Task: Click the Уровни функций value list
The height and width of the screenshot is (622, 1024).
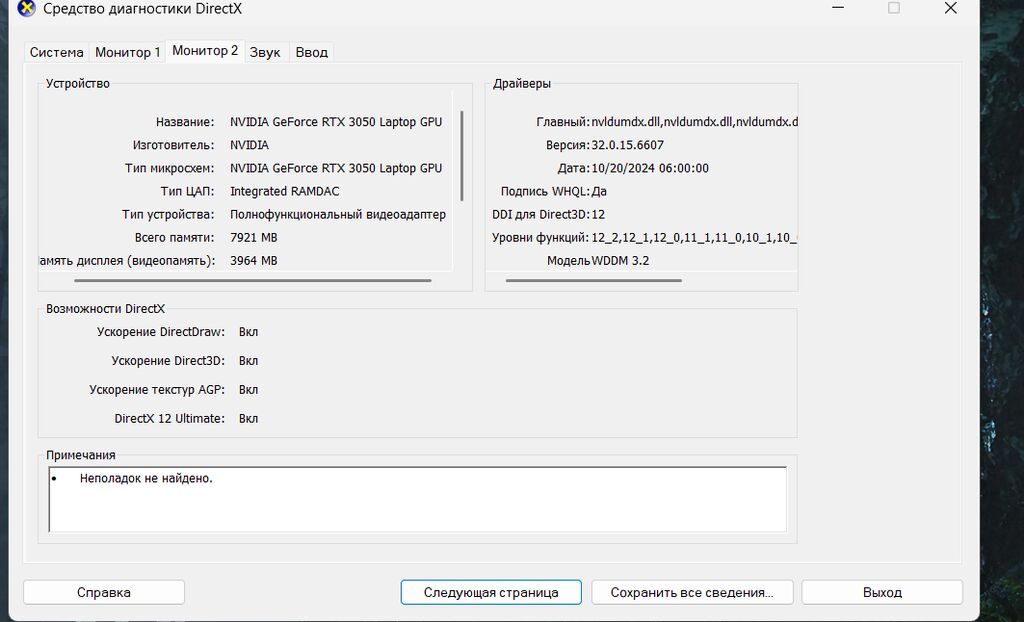Action: 694,238
